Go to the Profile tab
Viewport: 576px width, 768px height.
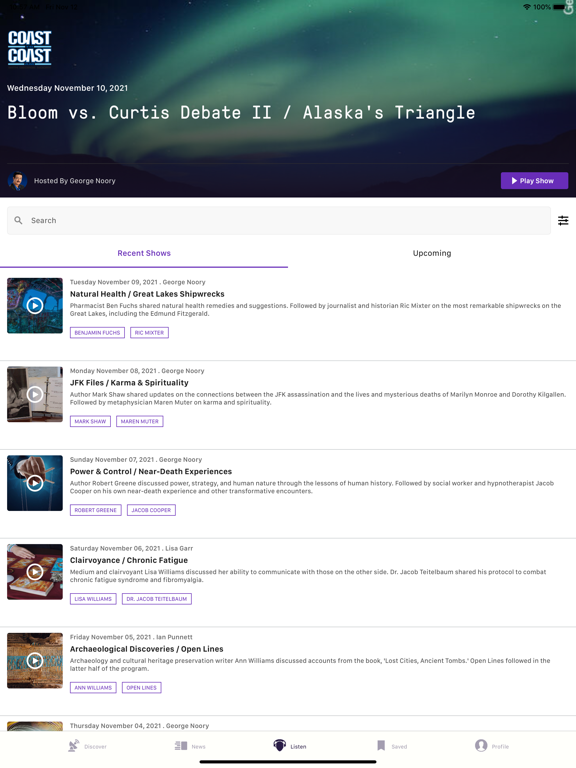click(x=492, y=746)
